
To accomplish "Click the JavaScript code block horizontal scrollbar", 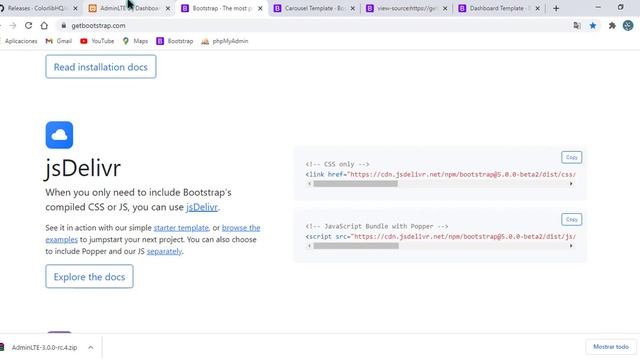I will [356, 246].
